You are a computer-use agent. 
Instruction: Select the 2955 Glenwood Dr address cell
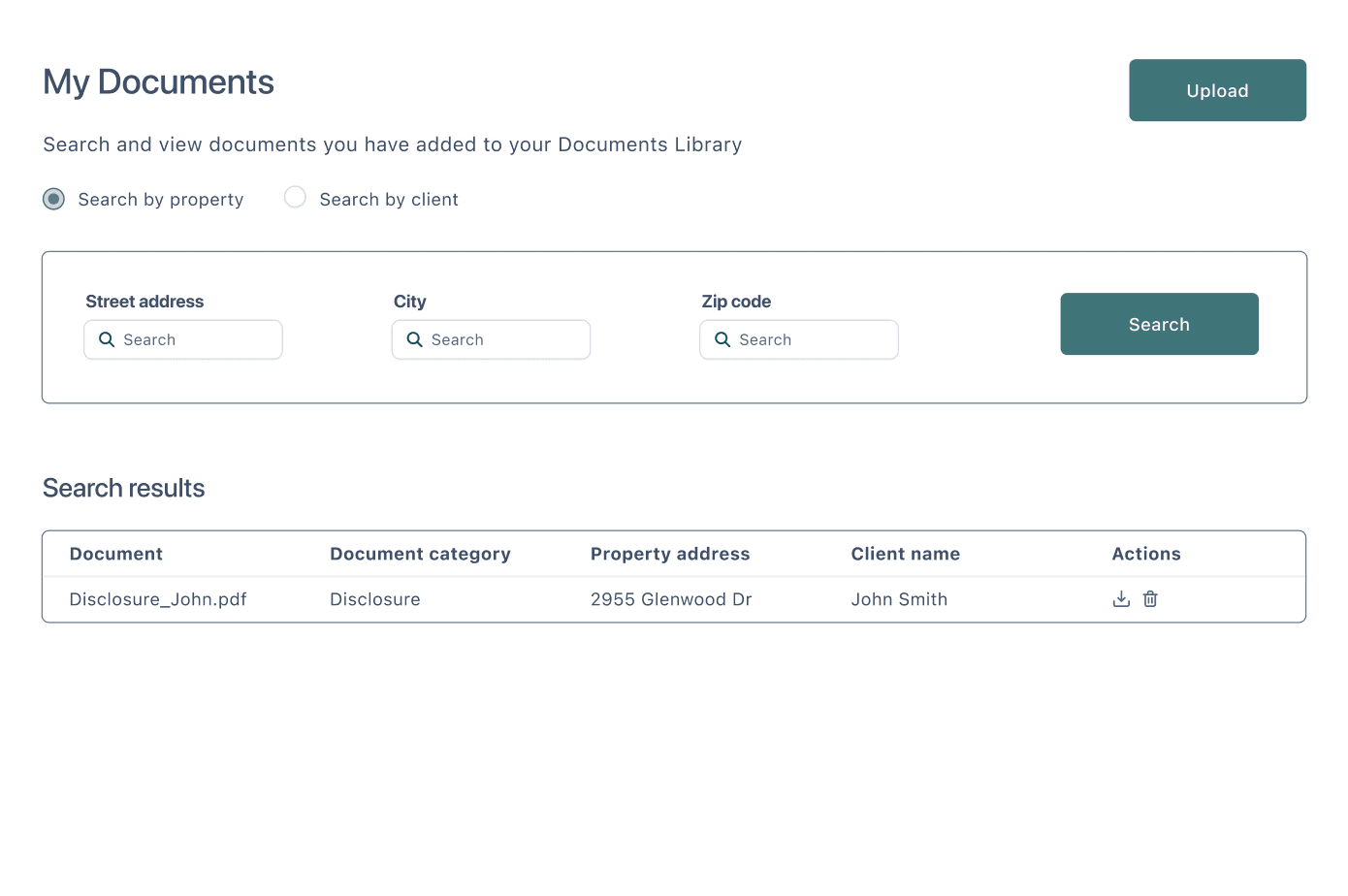tap(670, 598)
